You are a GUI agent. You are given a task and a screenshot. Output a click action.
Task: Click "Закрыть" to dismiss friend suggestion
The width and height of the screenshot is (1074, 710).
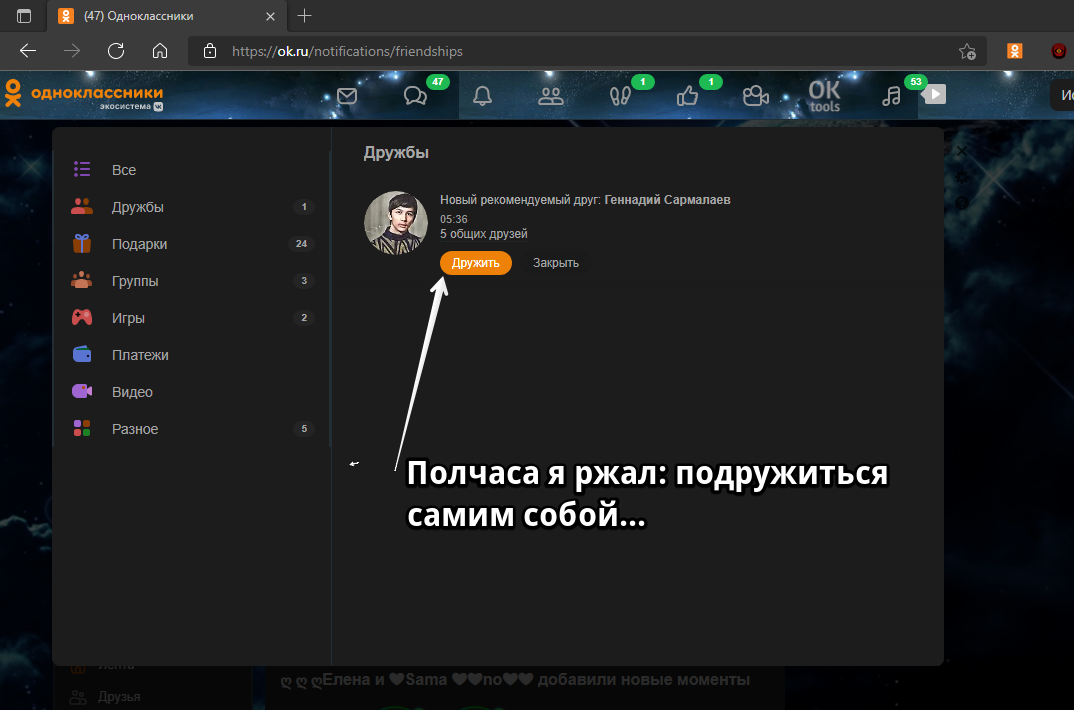click(x=555, y=263)
